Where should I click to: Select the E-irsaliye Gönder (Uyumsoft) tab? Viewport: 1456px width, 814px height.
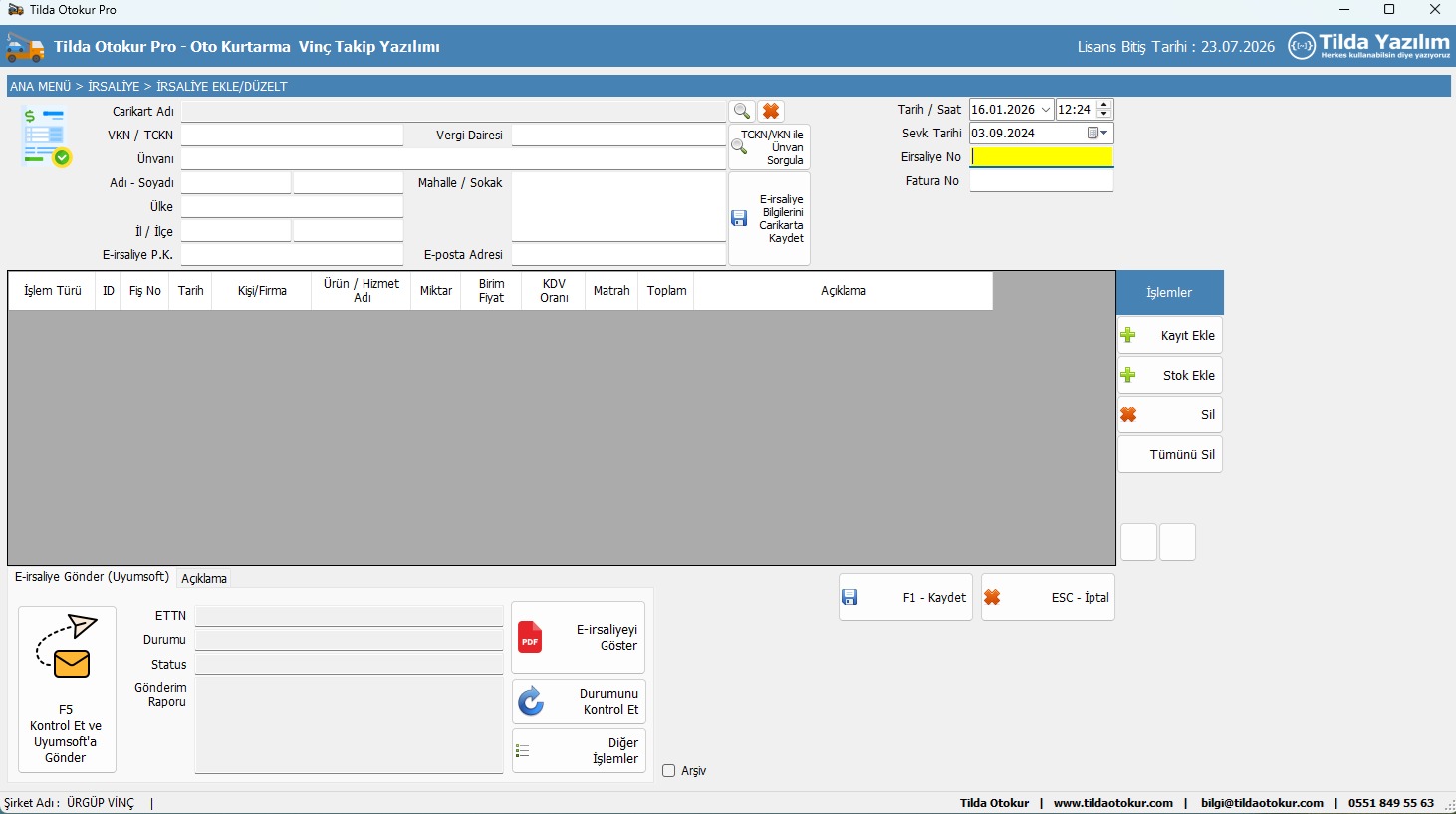pyautogui.click(x=92, y=577)
